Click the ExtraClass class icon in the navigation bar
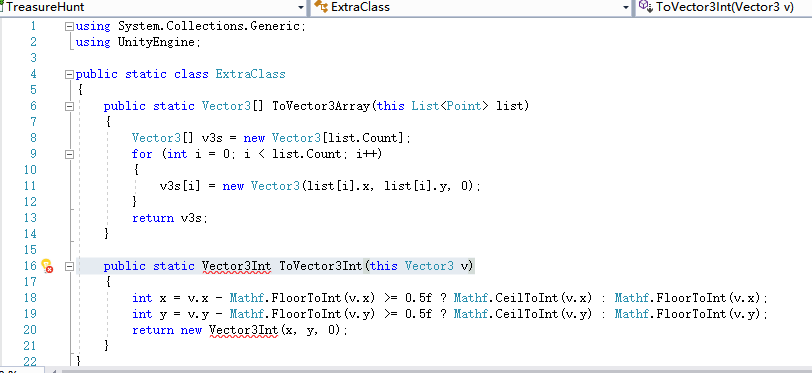 [x=321, y=7]
